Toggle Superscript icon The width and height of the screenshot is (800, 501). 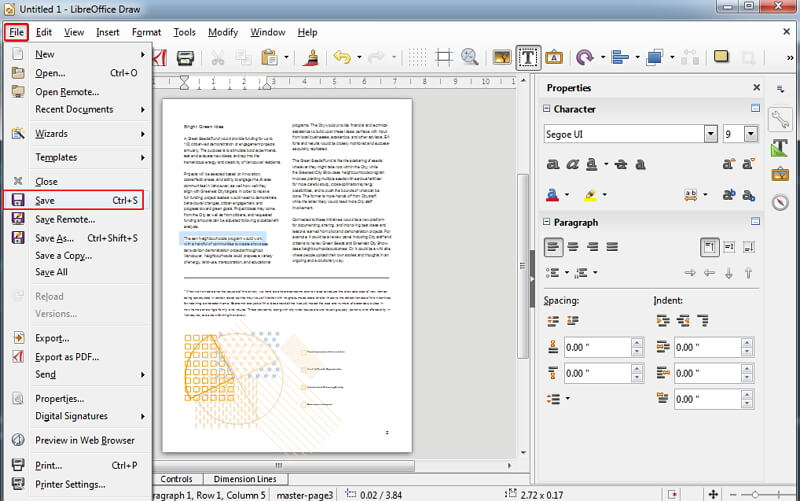(x=729, y=194)
